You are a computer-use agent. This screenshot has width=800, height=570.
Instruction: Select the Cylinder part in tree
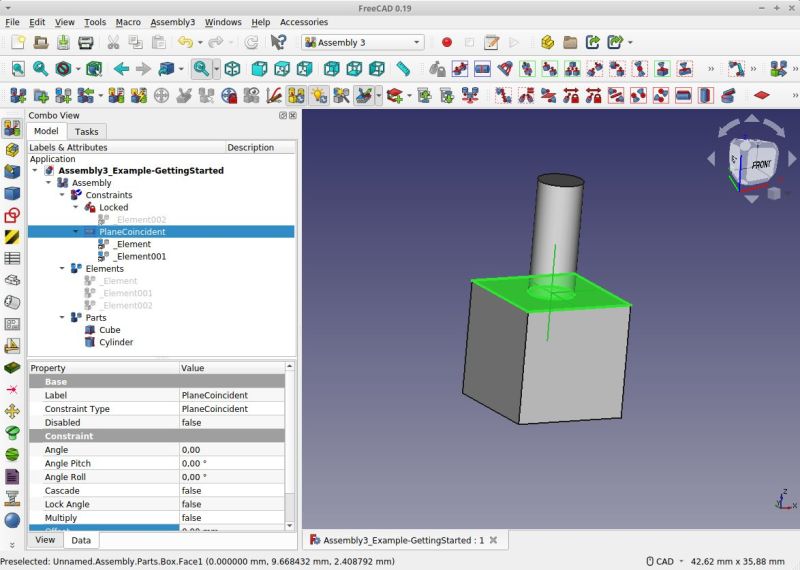116,342
